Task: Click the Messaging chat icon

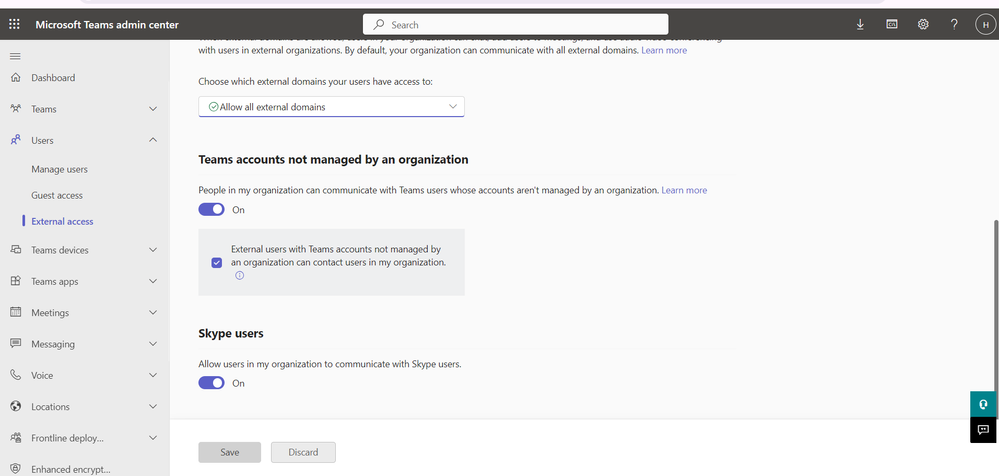Action: tap(16, 343)
